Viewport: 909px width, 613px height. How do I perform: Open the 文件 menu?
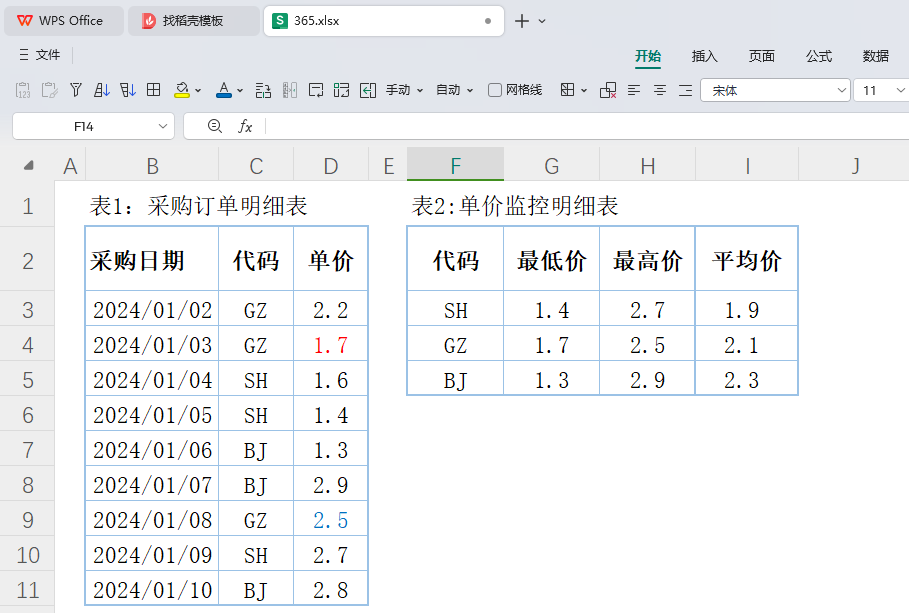[x=39, y=55]
